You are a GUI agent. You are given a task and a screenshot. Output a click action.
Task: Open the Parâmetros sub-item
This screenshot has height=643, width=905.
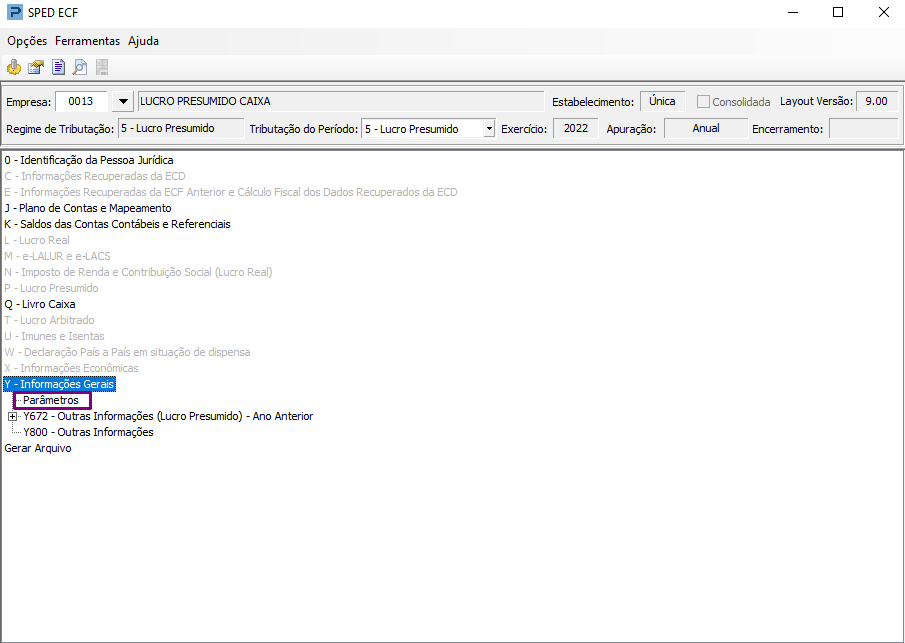tap(51, 400)
